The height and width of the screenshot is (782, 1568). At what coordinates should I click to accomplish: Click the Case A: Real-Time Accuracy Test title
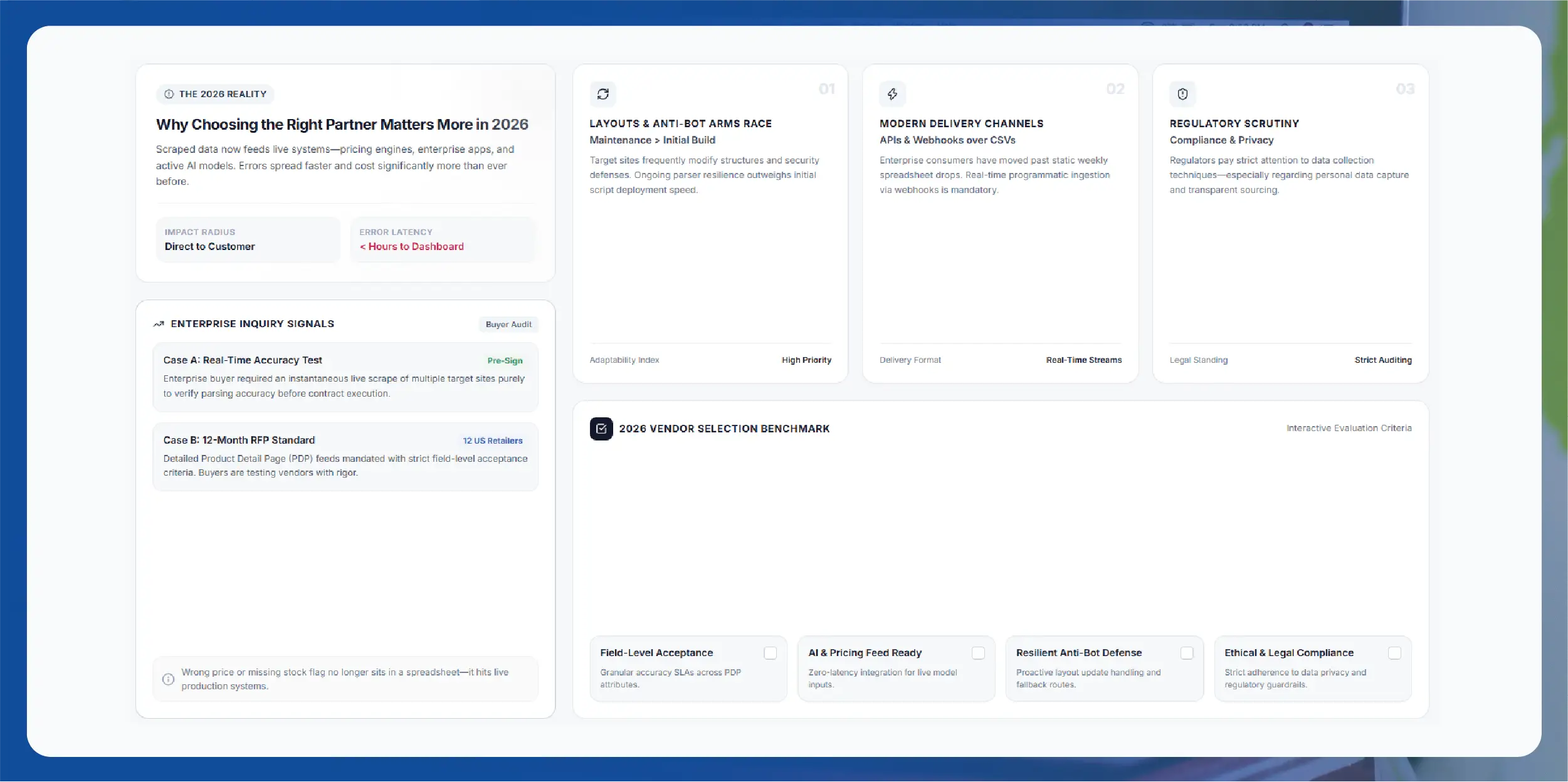pos(243,360)
